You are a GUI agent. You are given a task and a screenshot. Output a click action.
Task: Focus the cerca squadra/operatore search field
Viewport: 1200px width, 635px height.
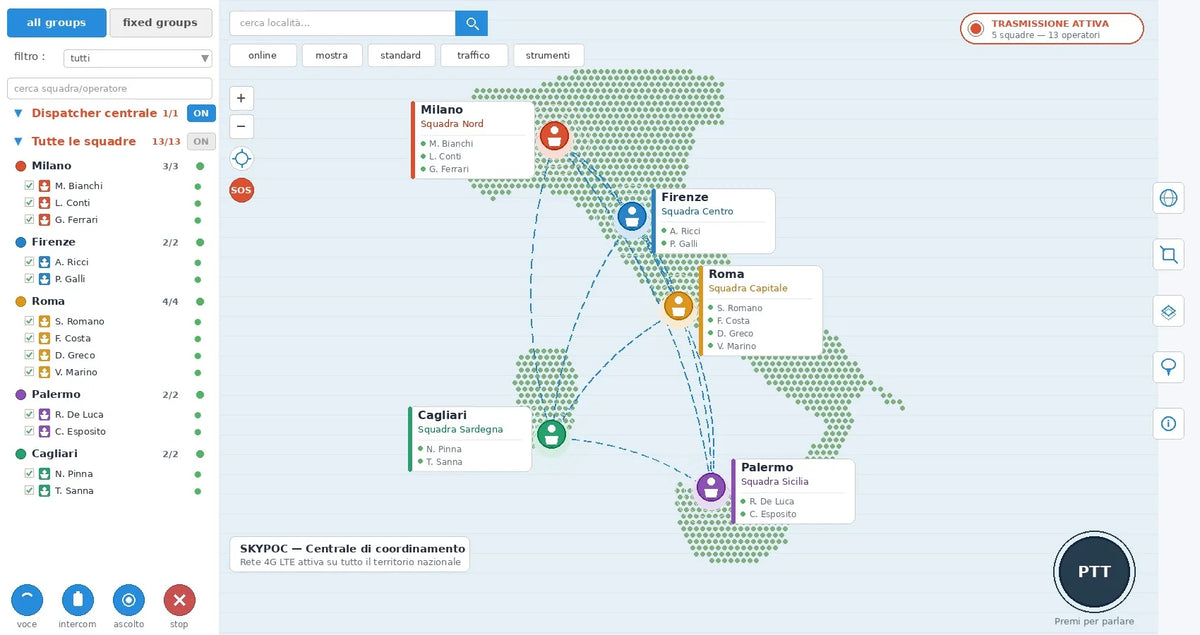[x=110, y=88]
